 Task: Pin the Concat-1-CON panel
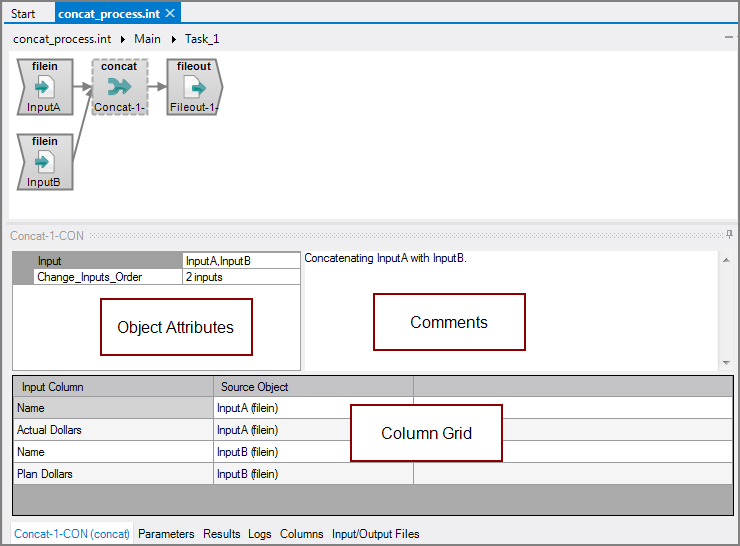click(730, 235)
